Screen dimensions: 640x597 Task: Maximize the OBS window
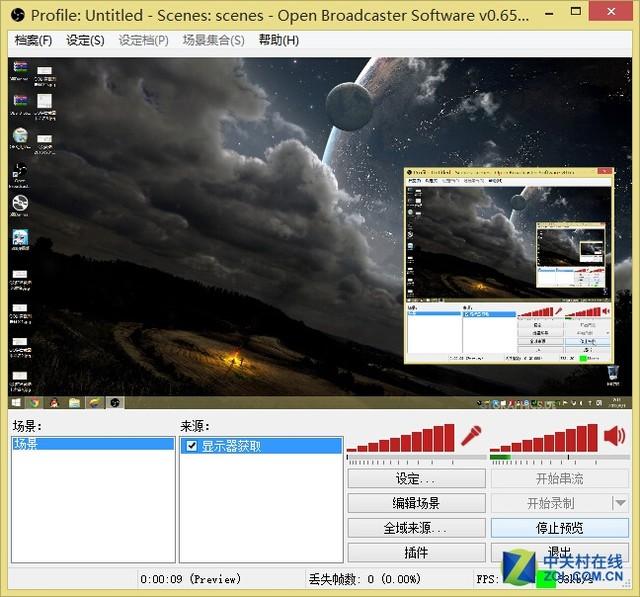click(576, 12)
